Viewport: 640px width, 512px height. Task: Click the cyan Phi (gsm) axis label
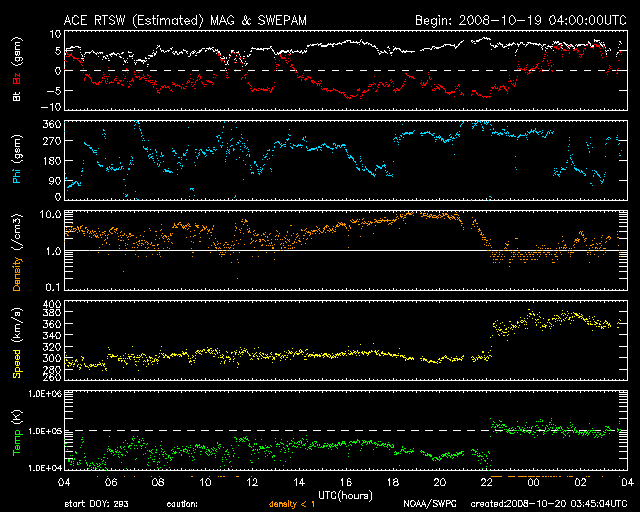17,159
